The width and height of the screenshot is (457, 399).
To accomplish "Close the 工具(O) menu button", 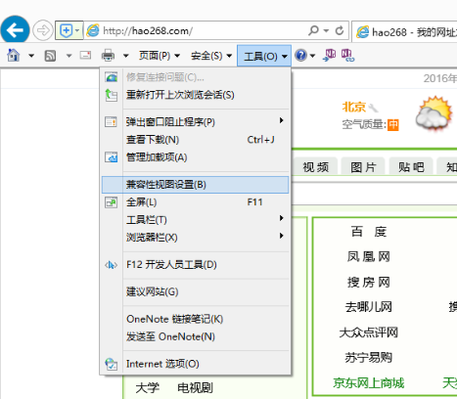I will [264, 56].
